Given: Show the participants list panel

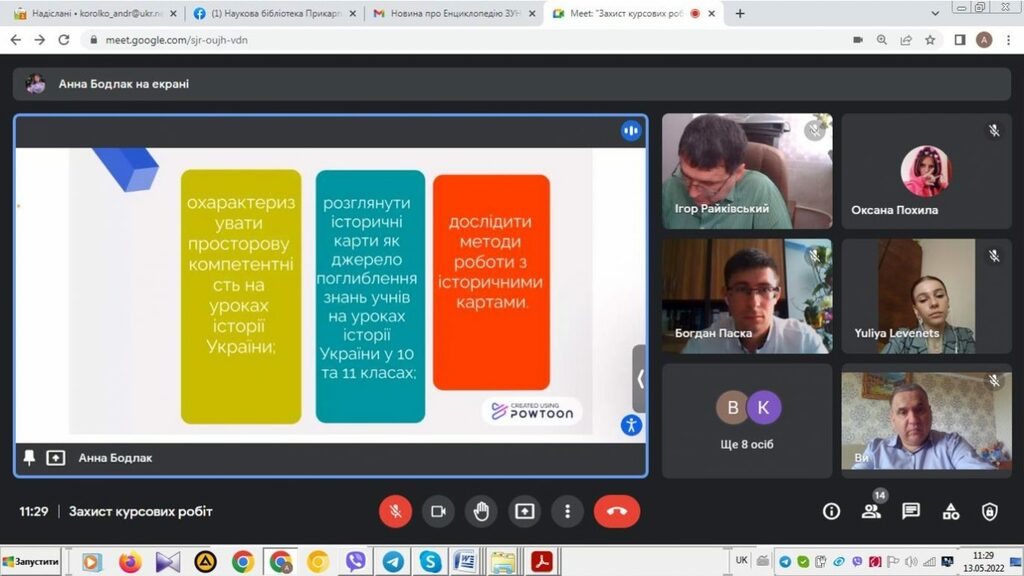Looking at the screenshot, I should (871, 511).
